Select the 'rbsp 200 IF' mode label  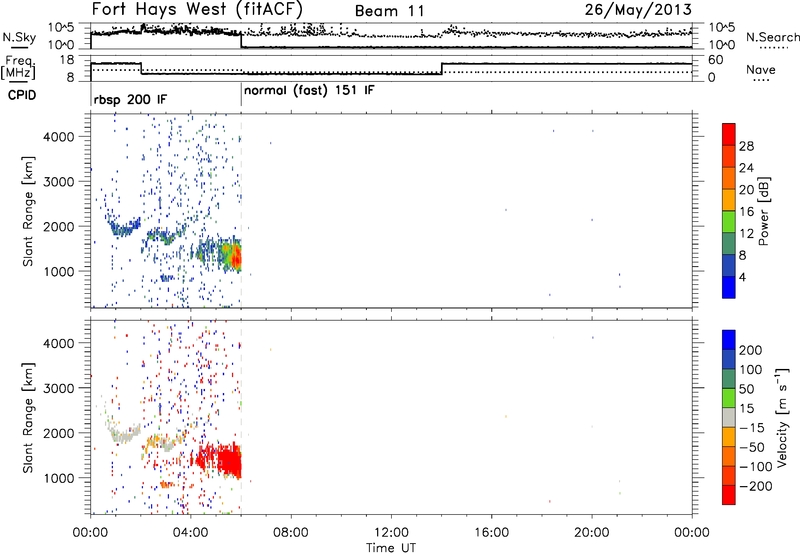pos(130,99)
